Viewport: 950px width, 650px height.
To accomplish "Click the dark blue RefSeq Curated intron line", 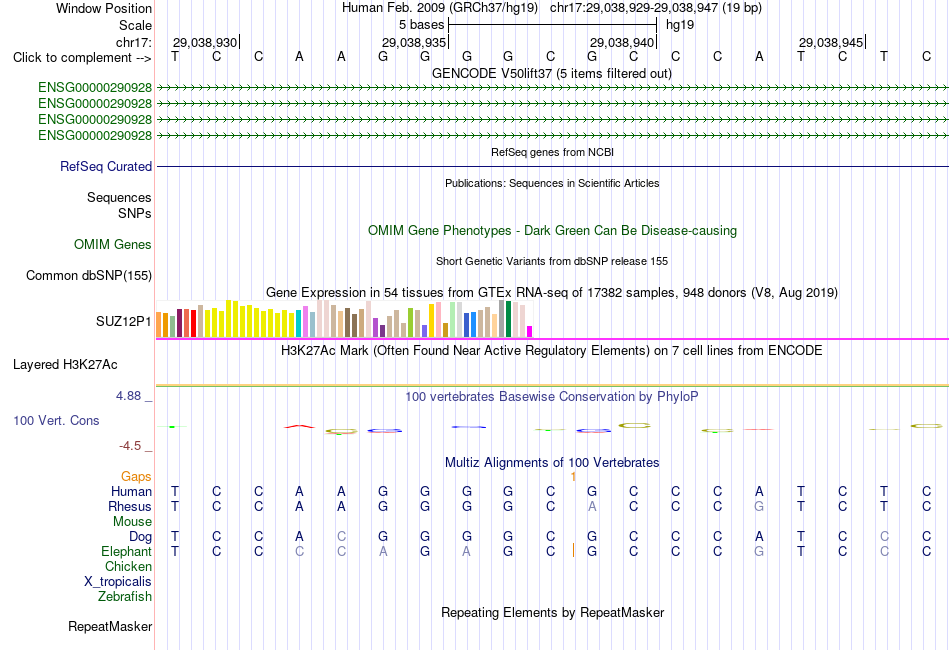I will [x=553, y=166].
